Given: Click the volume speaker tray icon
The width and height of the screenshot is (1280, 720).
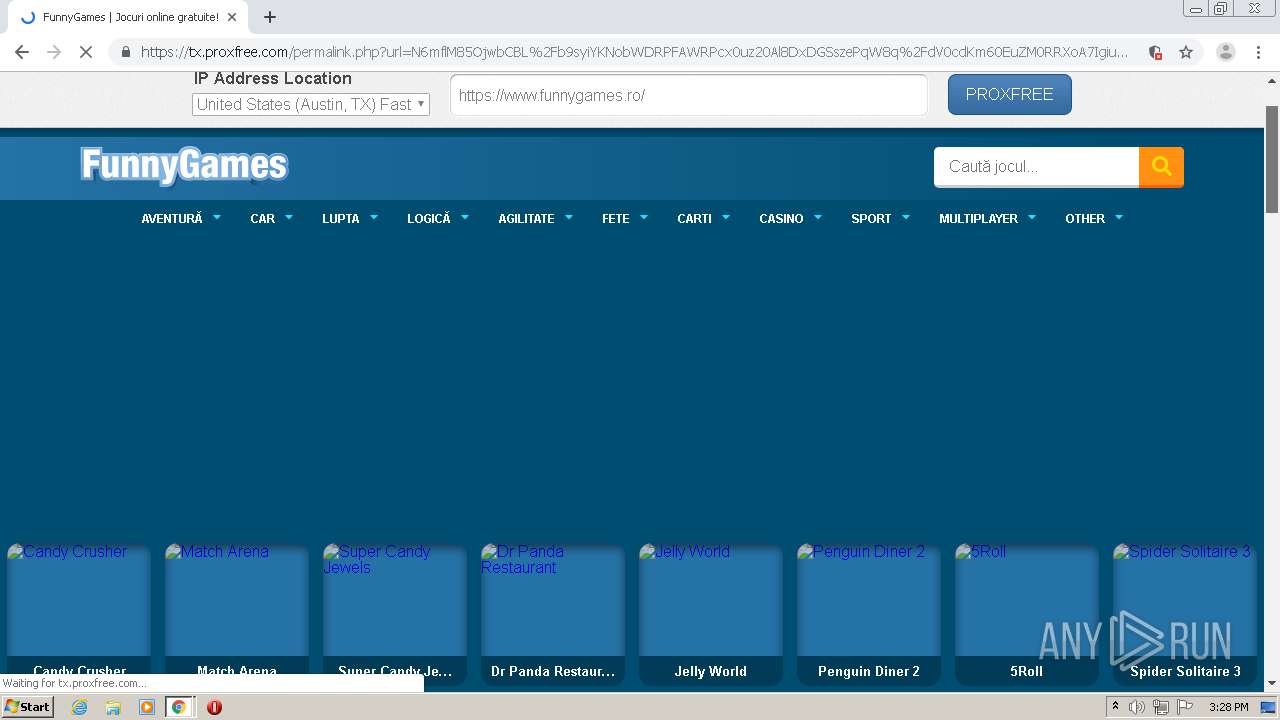Looking at the screenshot, I should click(1137, 707).
